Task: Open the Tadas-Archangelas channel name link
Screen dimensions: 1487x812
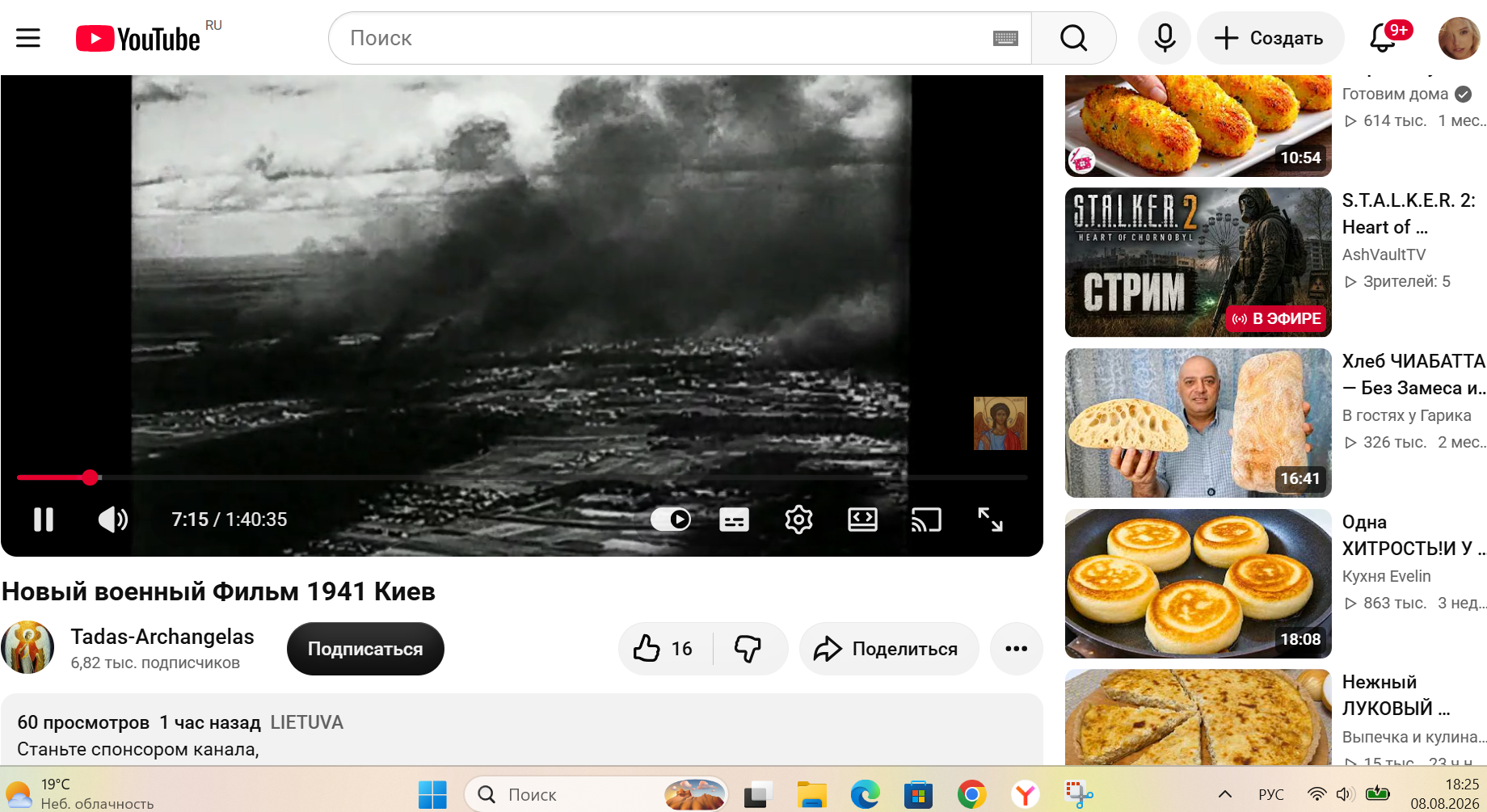Action: (162, 637)
